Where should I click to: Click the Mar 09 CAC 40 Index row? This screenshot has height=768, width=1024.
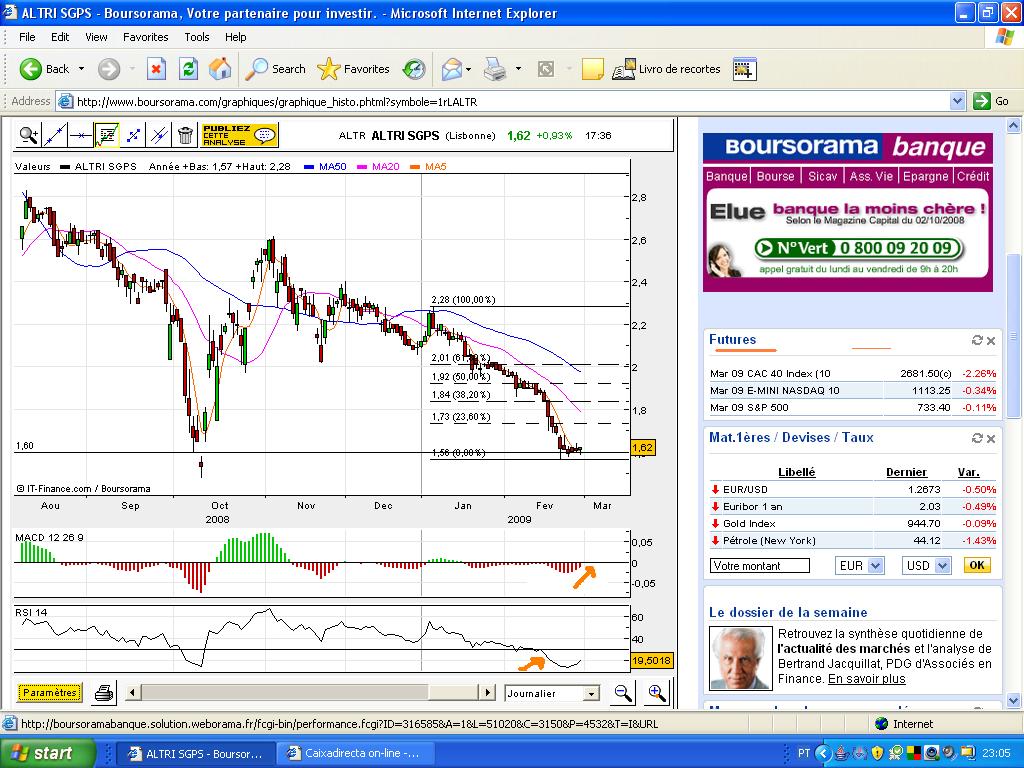tap(853, 374)
